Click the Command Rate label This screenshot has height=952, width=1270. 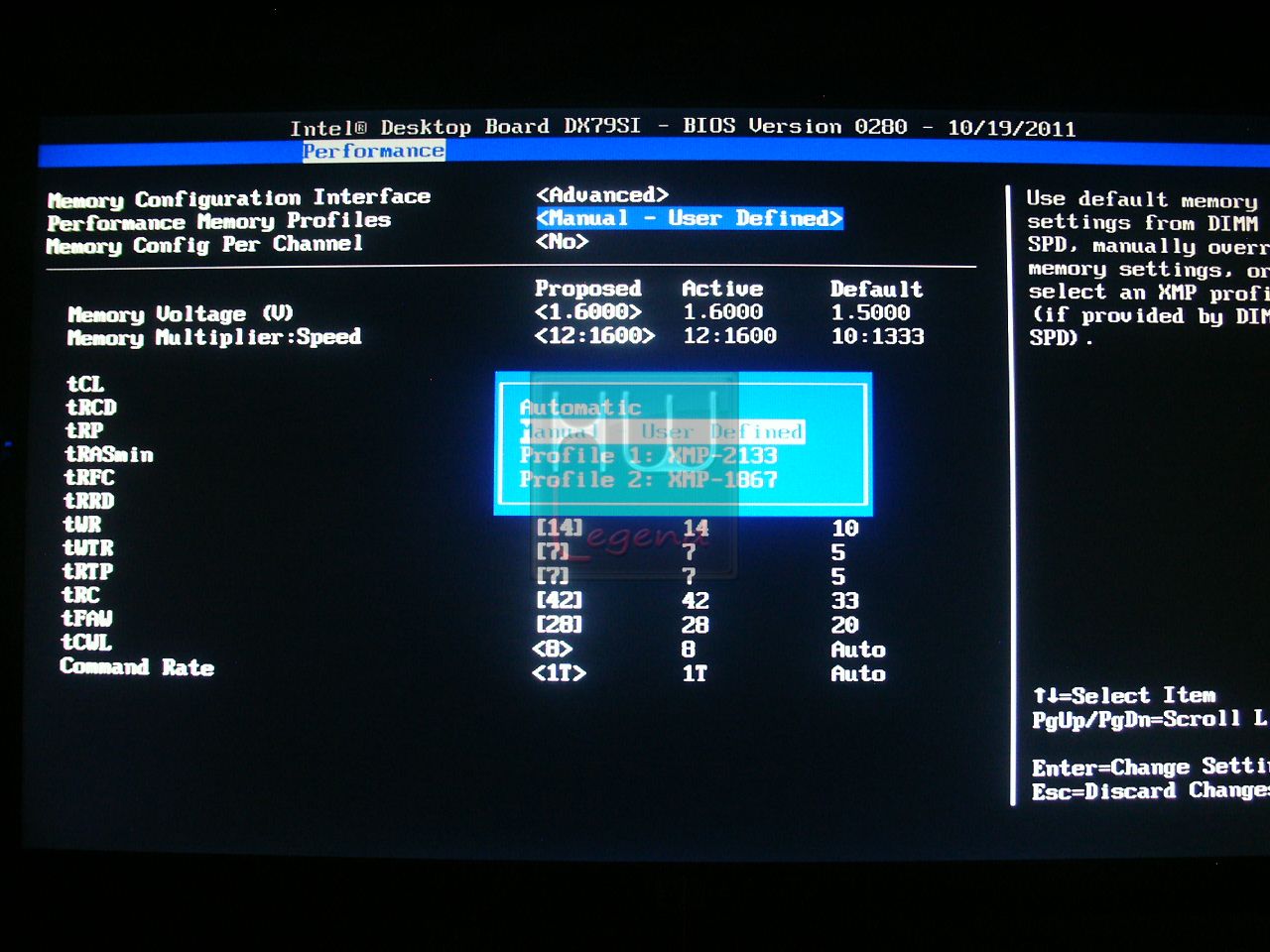137,666
